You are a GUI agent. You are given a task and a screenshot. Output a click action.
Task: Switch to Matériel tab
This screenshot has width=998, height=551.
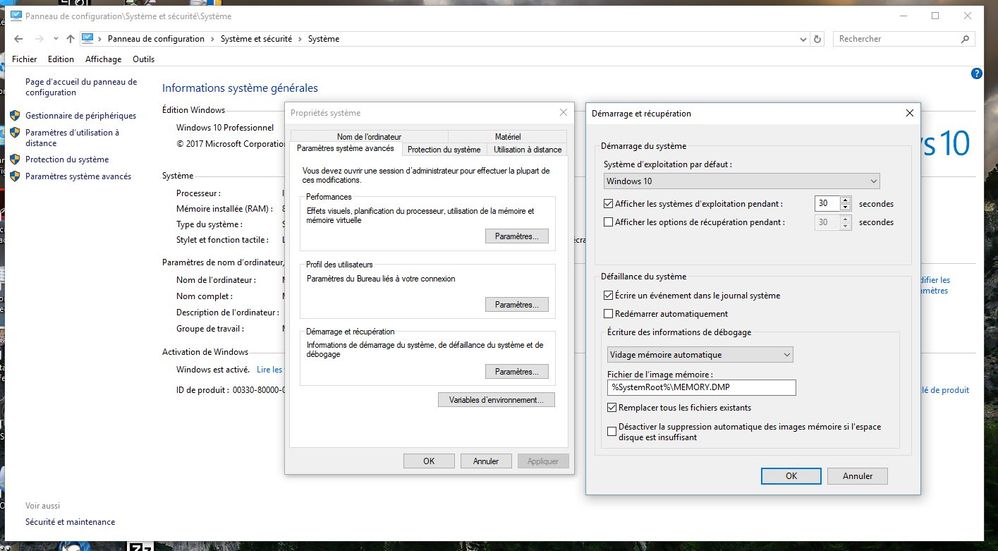point(507,137)
